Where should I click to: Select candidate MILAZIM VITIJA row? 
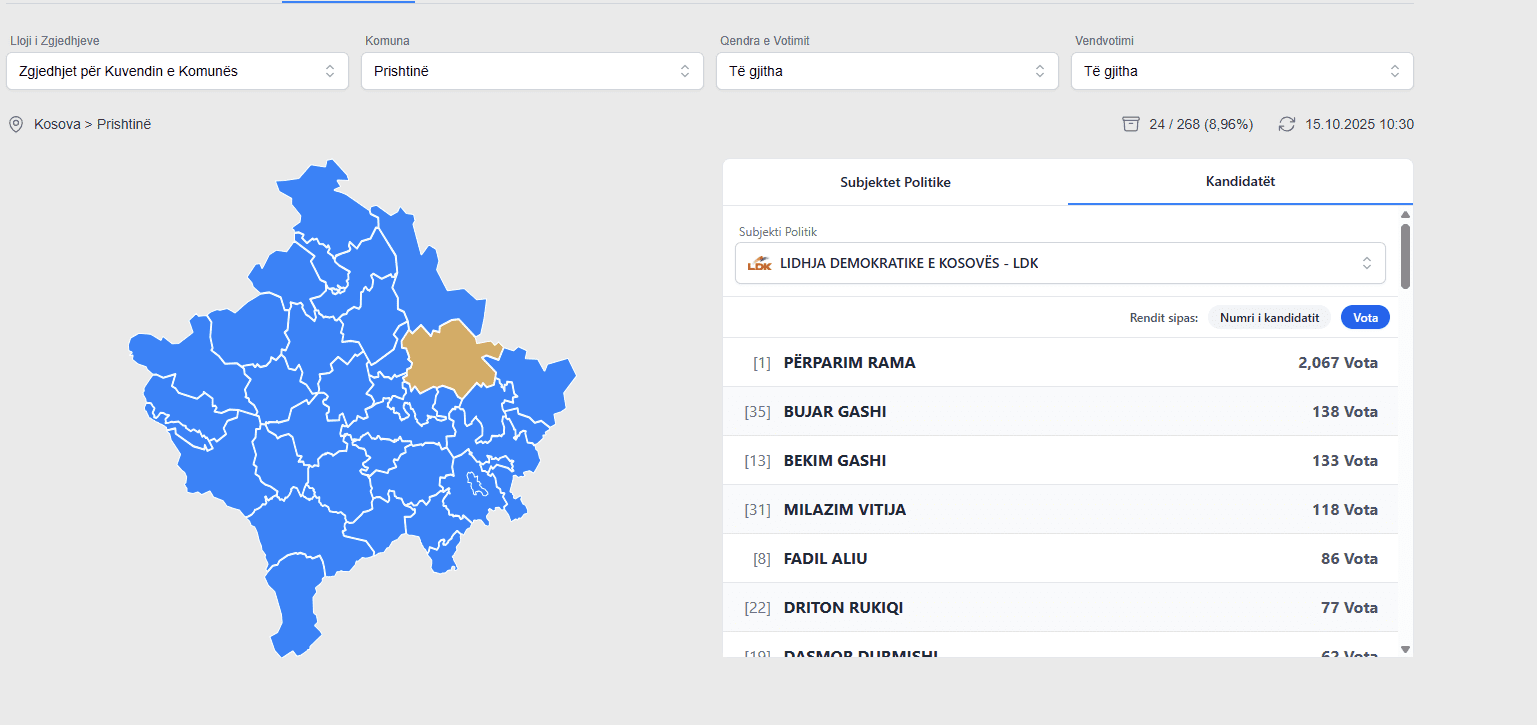click(x=1060, y=509)
